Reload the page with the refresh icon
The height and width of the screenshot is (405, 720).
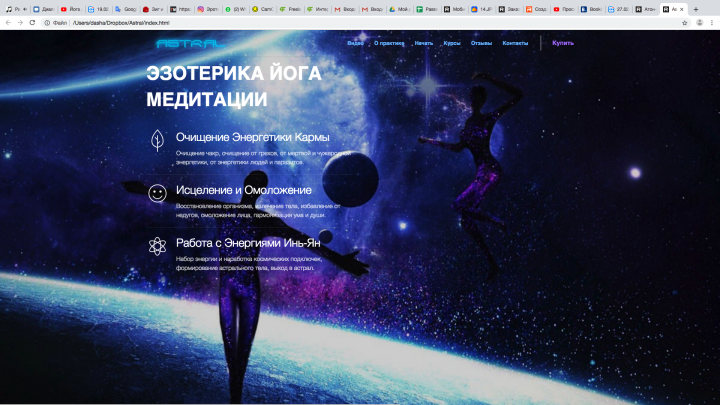pyautogui.click(x=32, y=22)
